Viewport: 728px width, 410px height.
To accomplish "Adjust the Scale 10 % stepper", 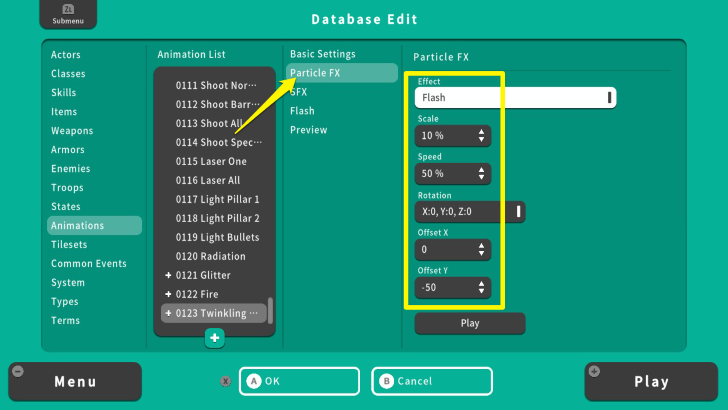I will point(453,136).
